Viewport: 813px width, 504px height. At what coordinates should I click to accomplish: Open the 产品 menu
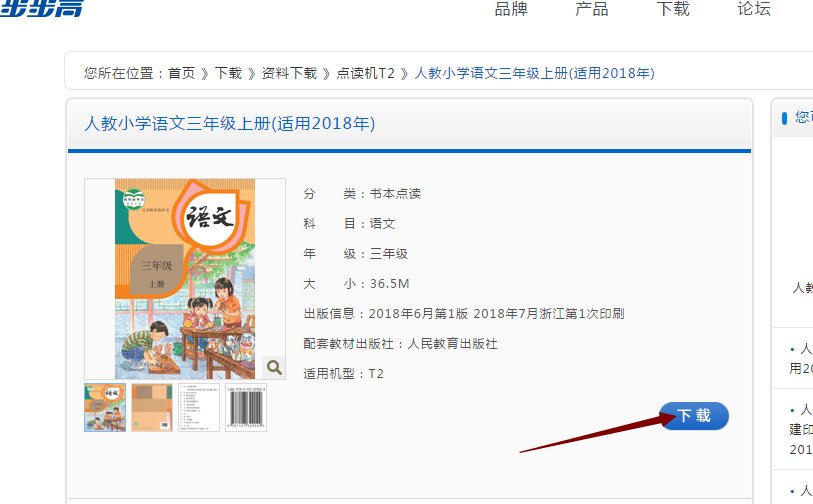[592, 9]
